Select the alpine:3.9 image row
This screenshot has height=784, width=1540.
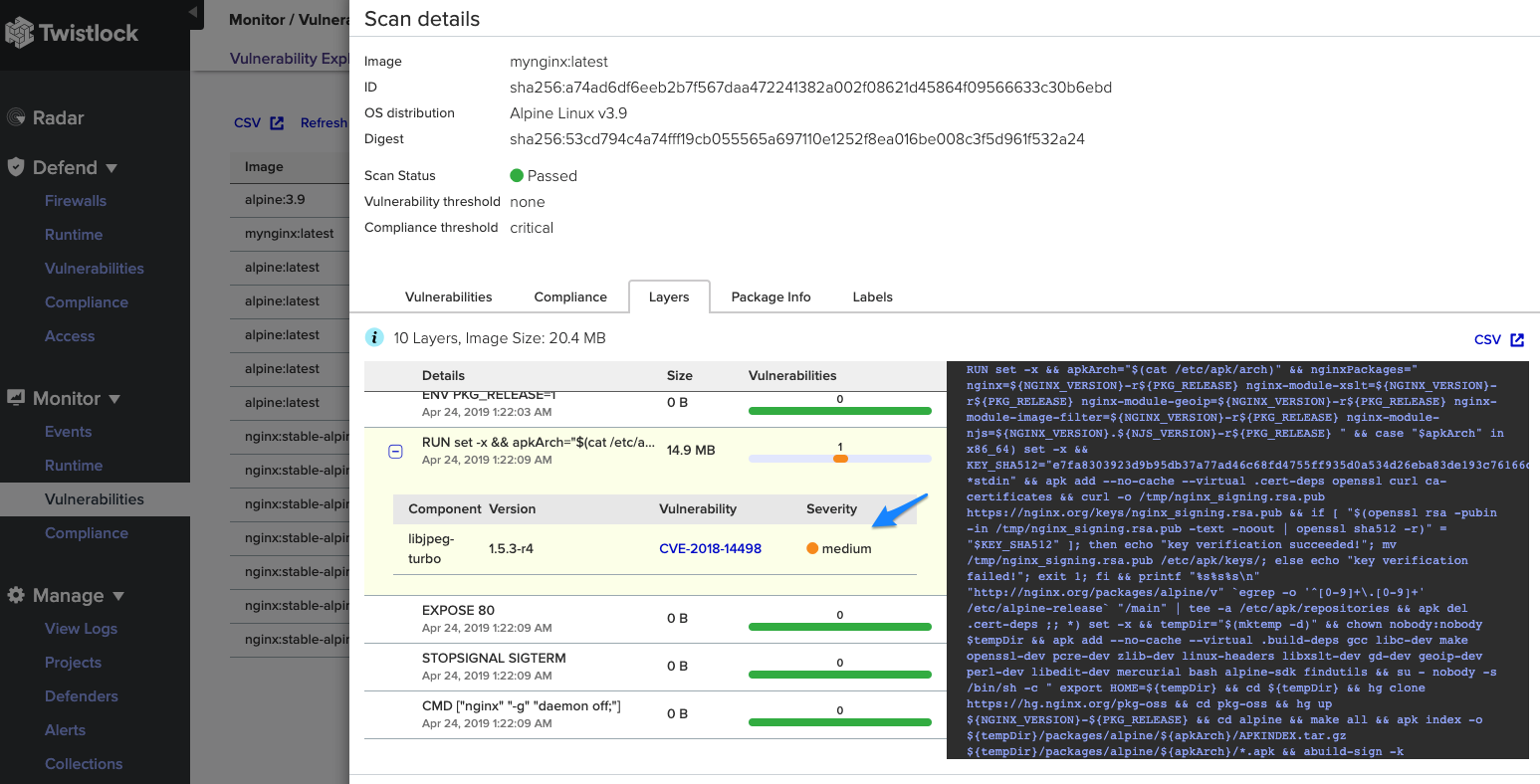click(x=290, y=200)
